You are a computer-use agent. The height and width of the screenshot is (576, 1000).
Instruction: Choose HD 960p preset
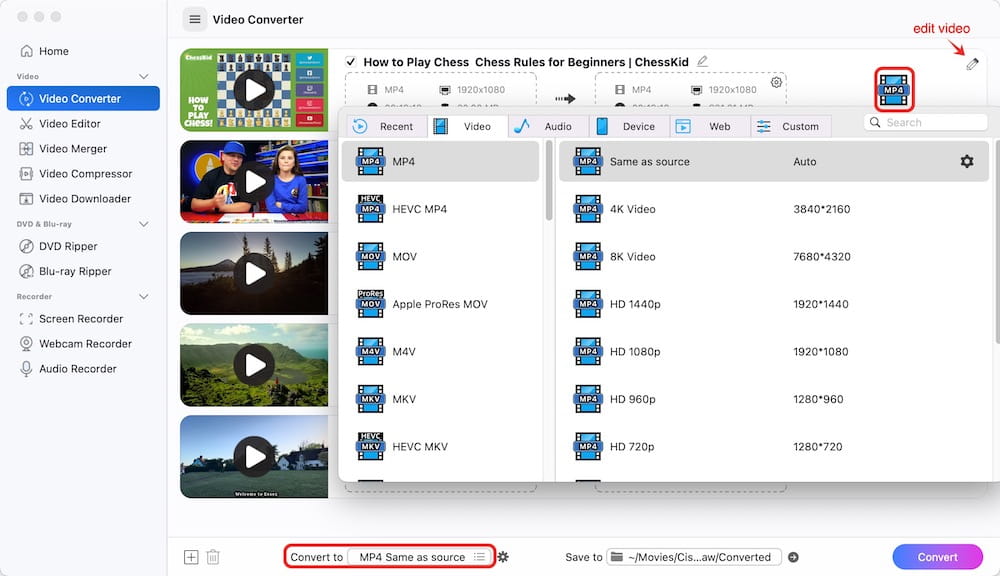774,399
